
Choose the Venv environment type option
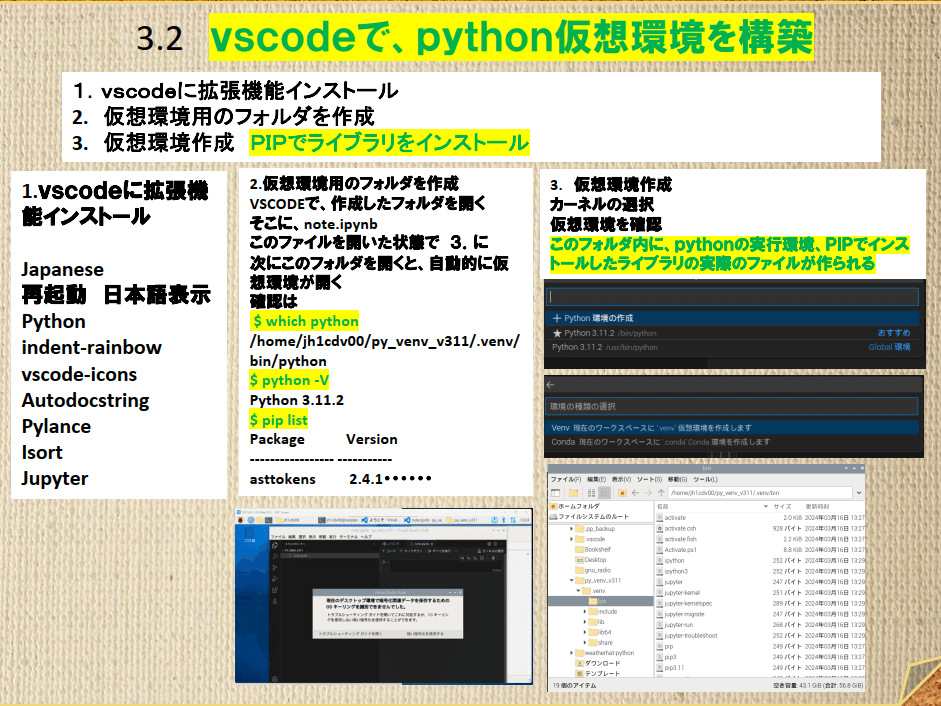[732, 427]
